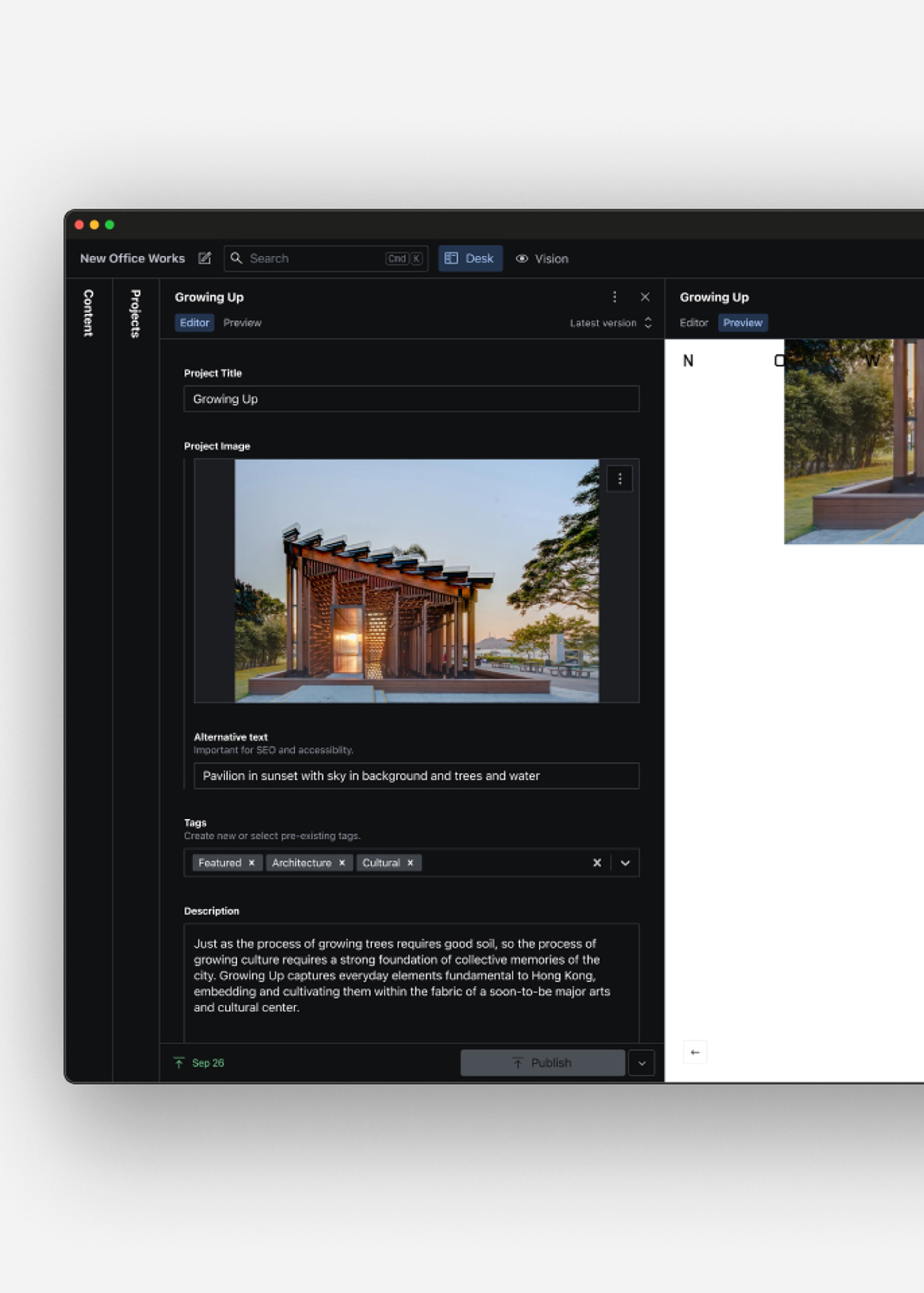Click the N letter in preview header
924x1293 pixels.
click(688, 361)
